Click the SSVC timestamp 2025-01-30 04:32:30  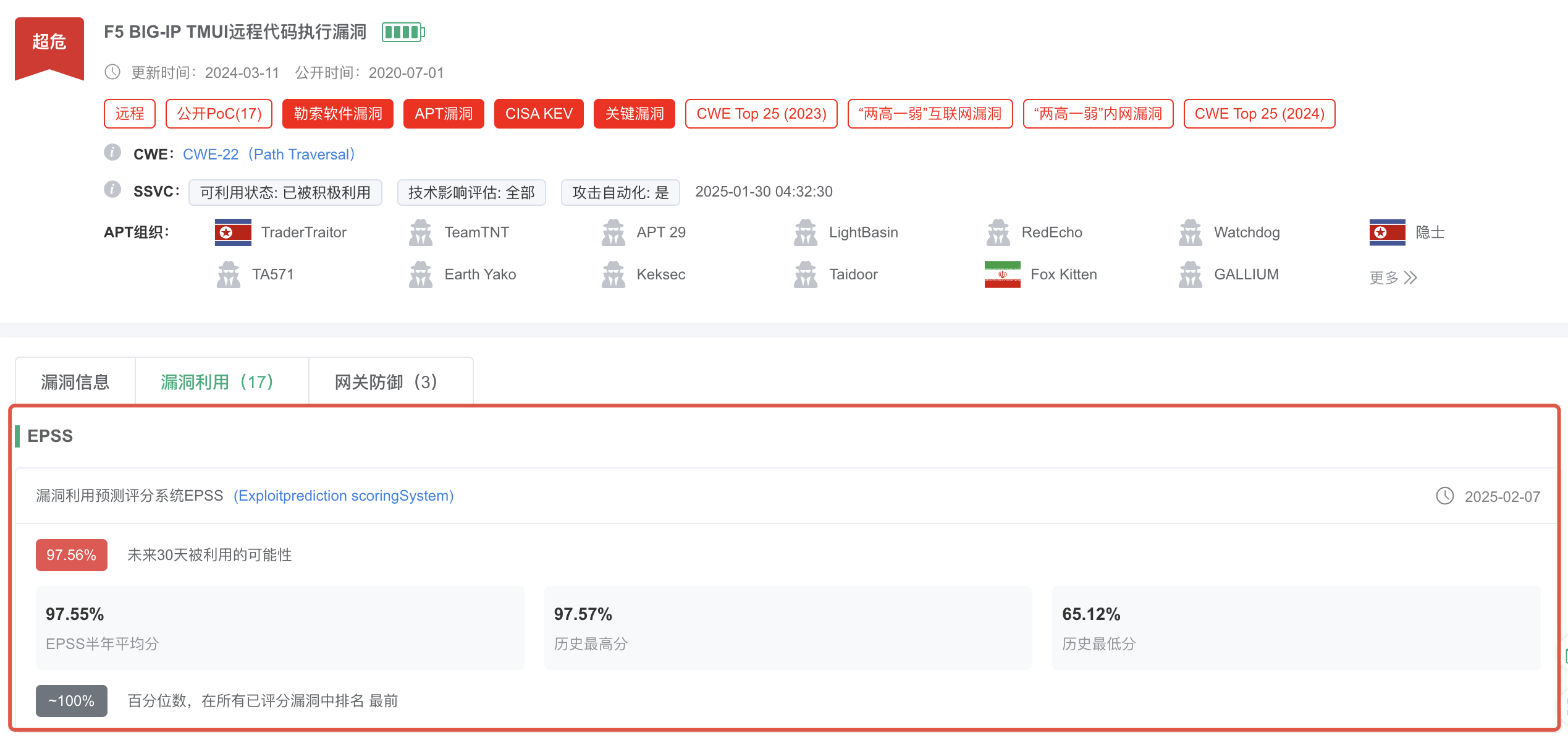point(764,192)
